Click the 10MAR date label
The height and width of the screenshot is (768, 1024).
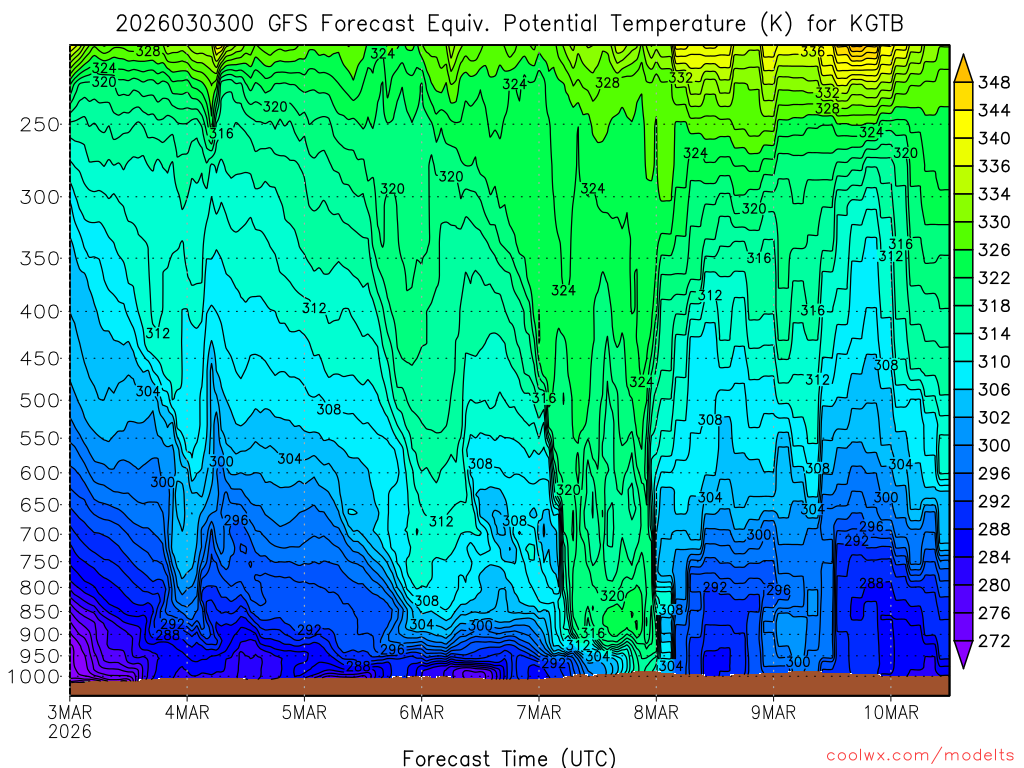pyautogui.click(x=891, y=711)
